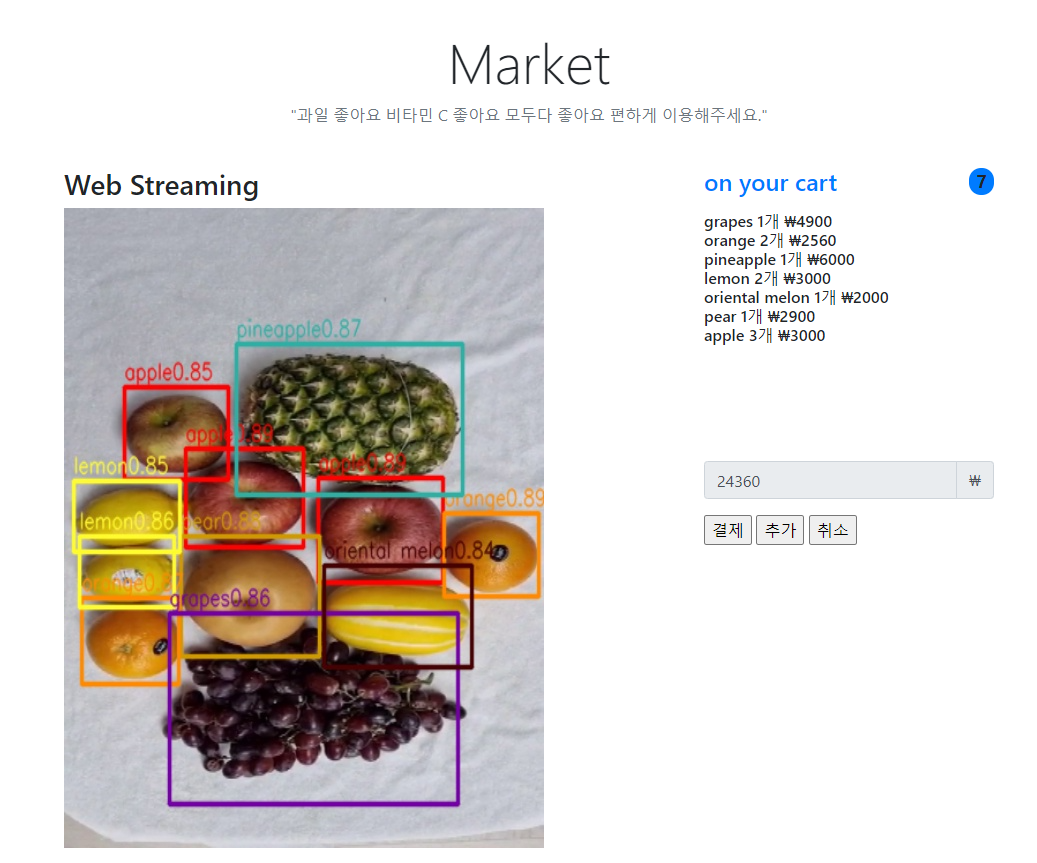
Task: Click the won currency symbol addon
Action: [975, 480]
